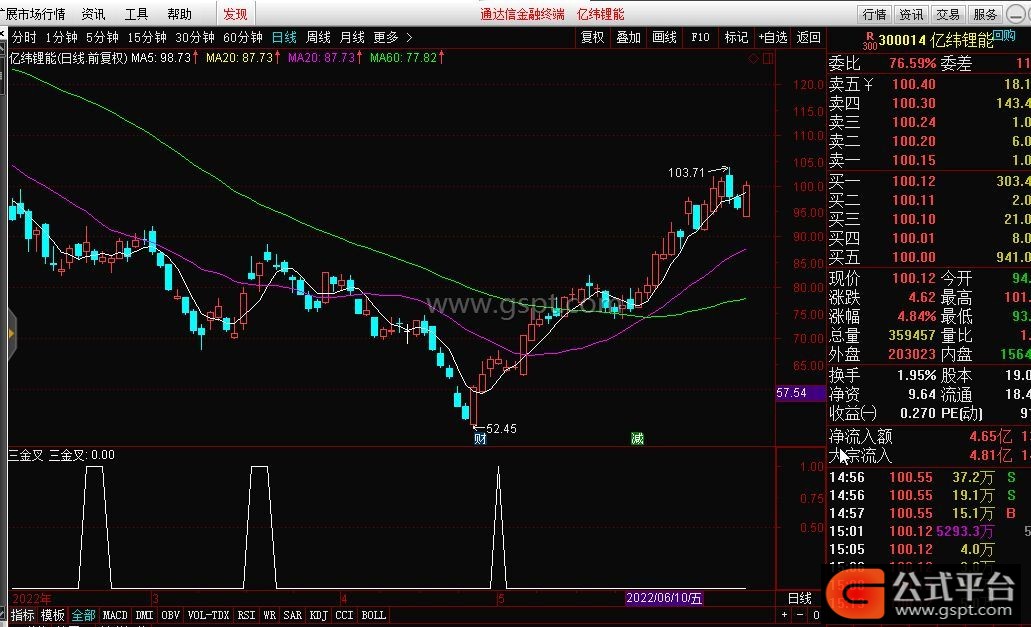The image size is (1031, 627).
Task: Click the 2022/06/10/五 date marker
Action: point(664,598)
